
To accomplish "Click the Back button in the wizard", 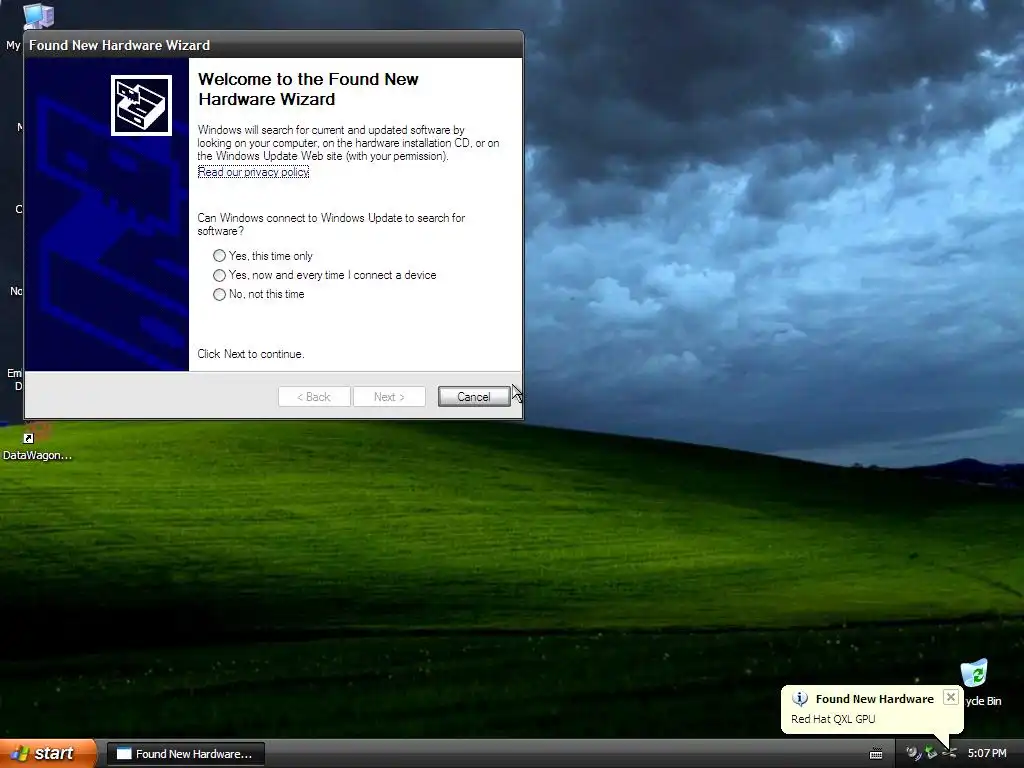I will 314,396.
